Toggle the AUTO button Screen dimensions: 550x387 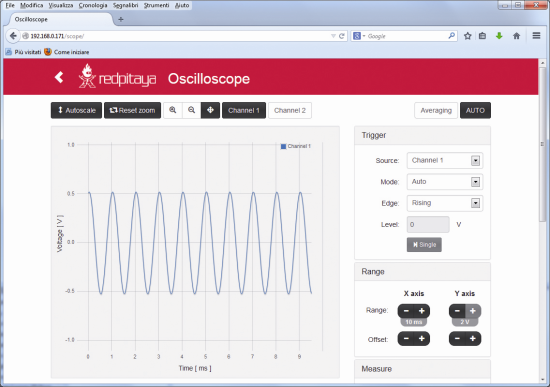(x=475, y=110)
